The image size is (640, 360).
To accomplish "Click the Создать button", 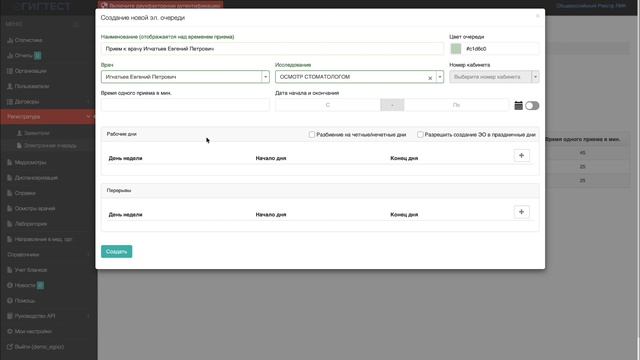I will point(116,251).
